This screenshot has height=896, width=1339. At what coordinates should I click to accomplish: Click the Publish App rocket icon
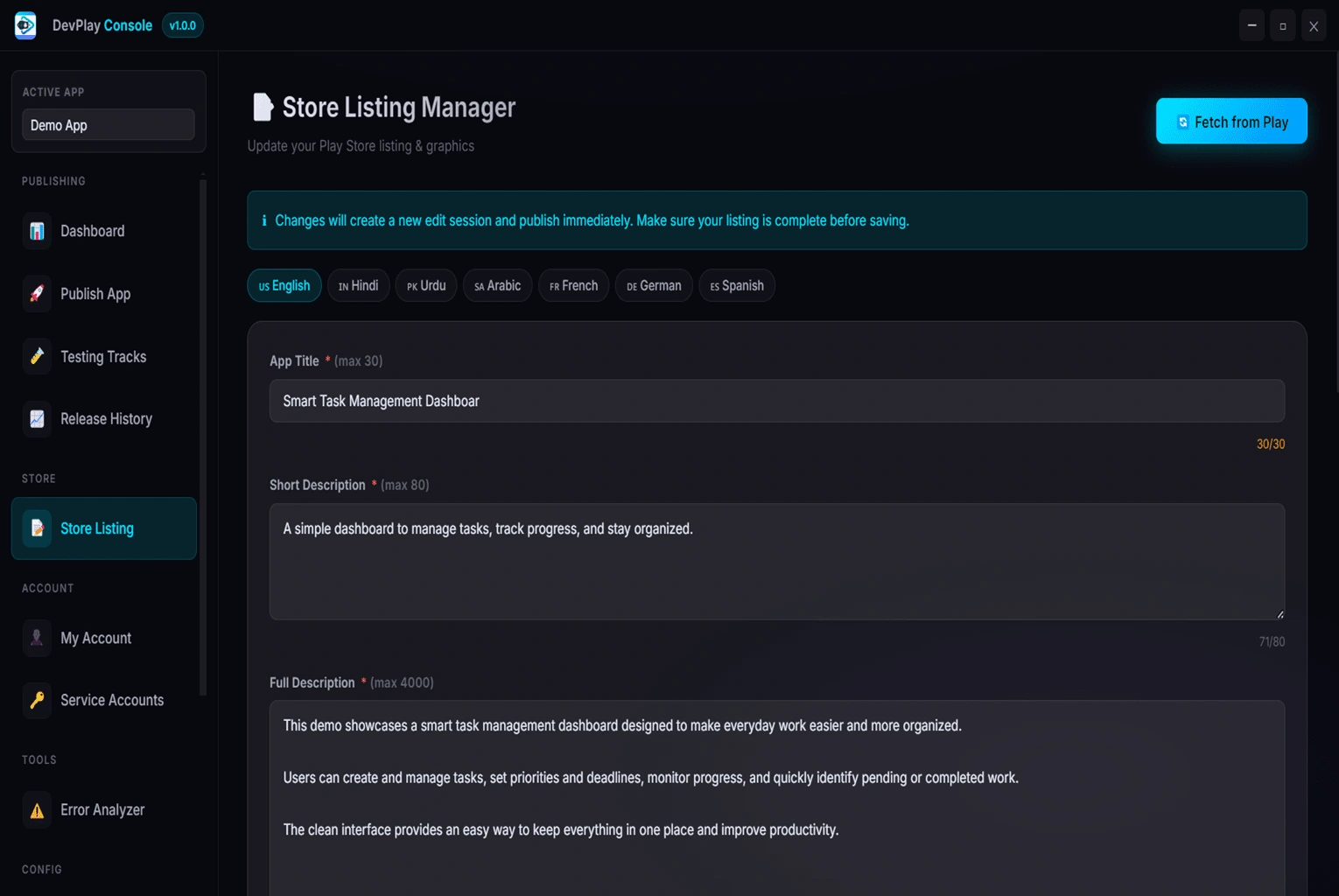(x=37, y=294)
